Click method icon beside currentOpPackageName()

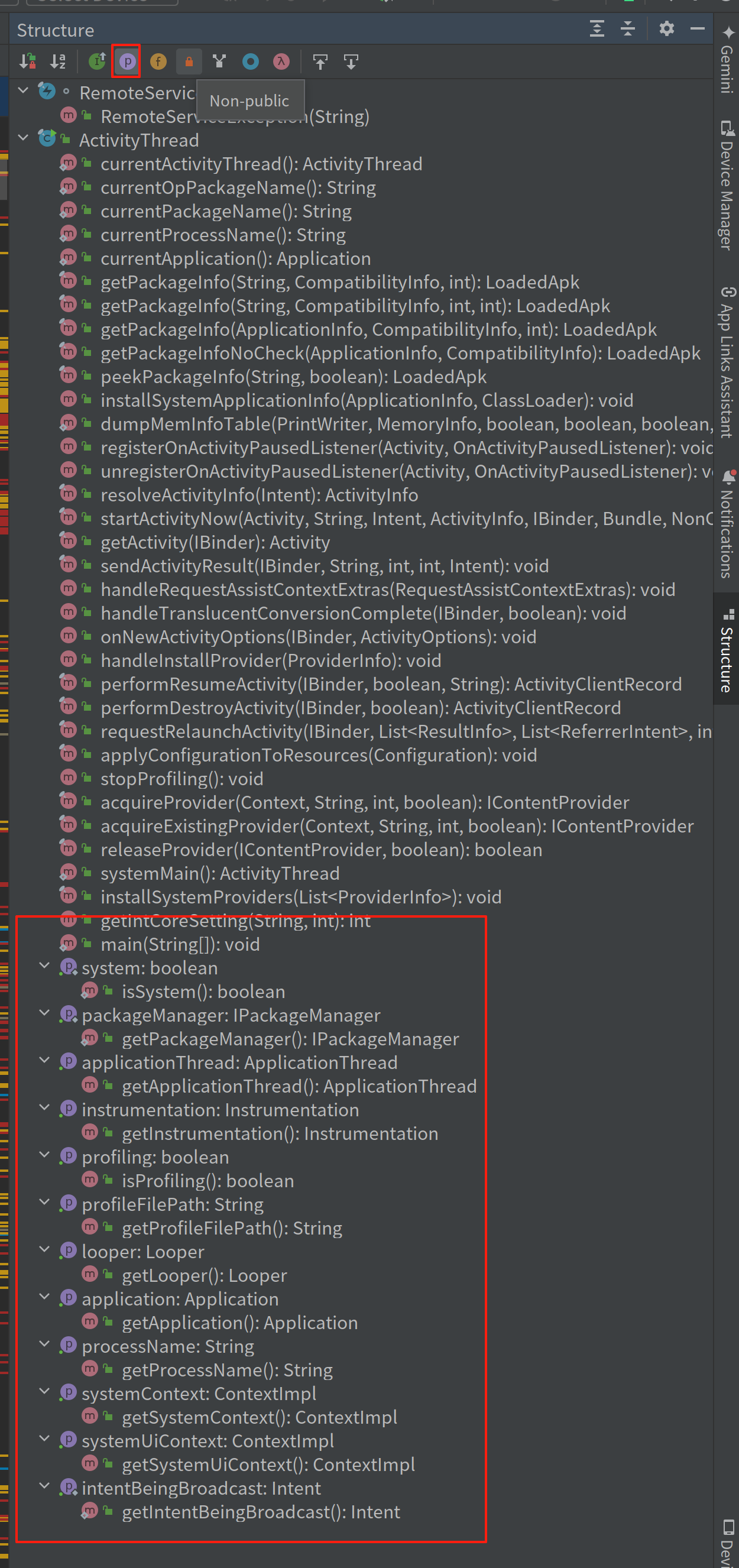pyautogui.click(x=68, y=187)
